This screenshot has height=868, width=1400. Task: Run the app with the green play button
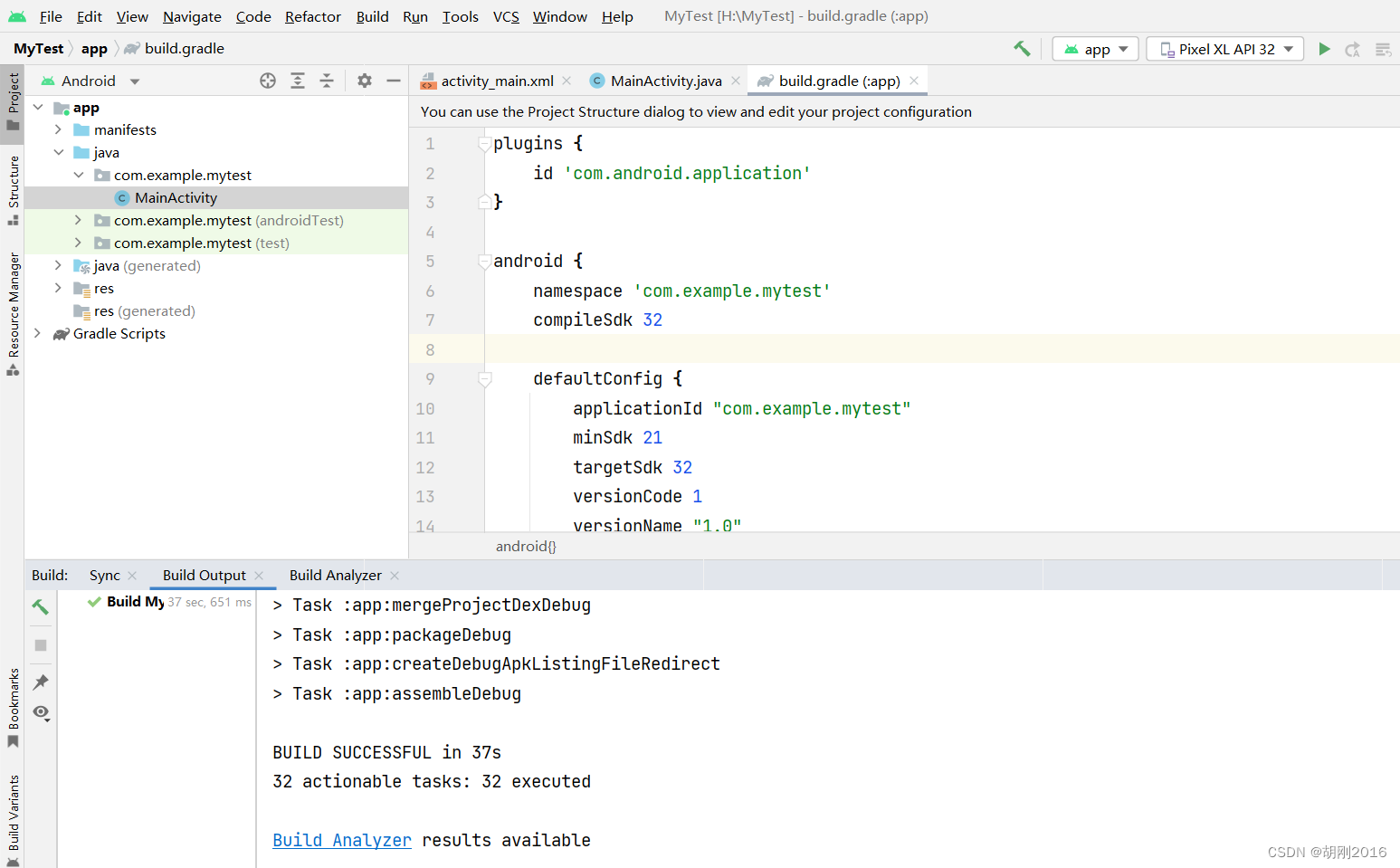click(1324, 49)
